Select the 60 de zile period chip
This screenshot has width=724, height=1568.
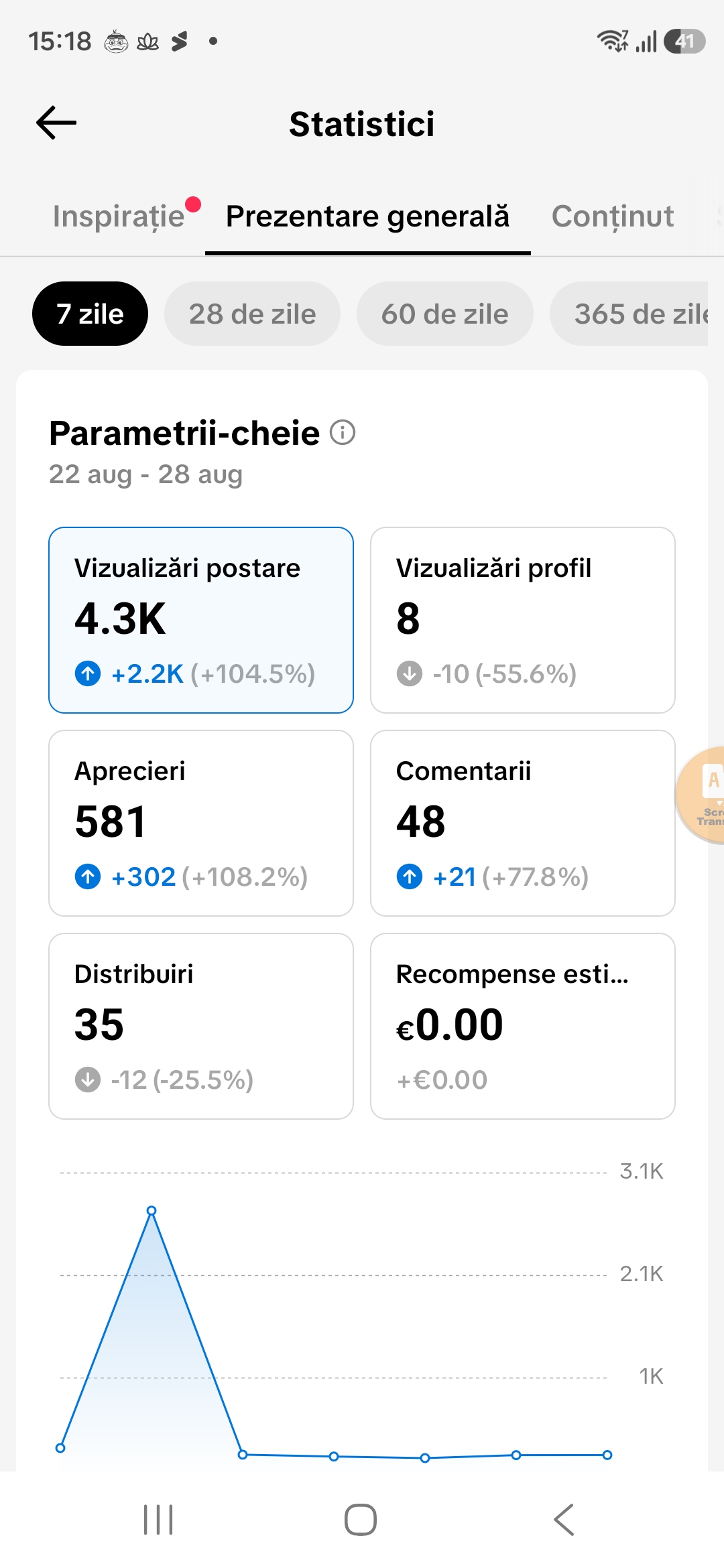[445, 314]
